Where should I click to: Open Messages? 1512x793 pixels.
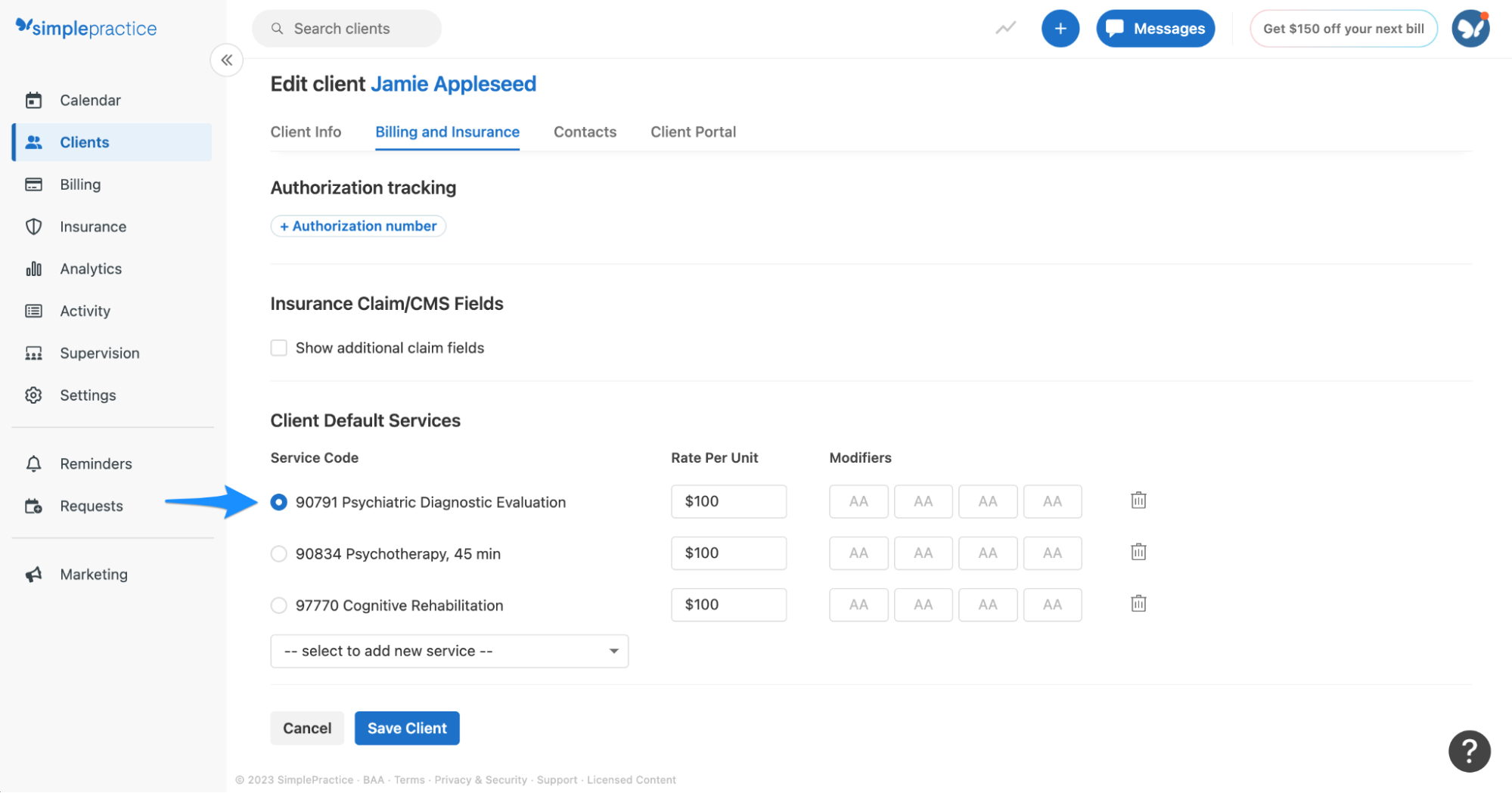[x=1155, y=29]
